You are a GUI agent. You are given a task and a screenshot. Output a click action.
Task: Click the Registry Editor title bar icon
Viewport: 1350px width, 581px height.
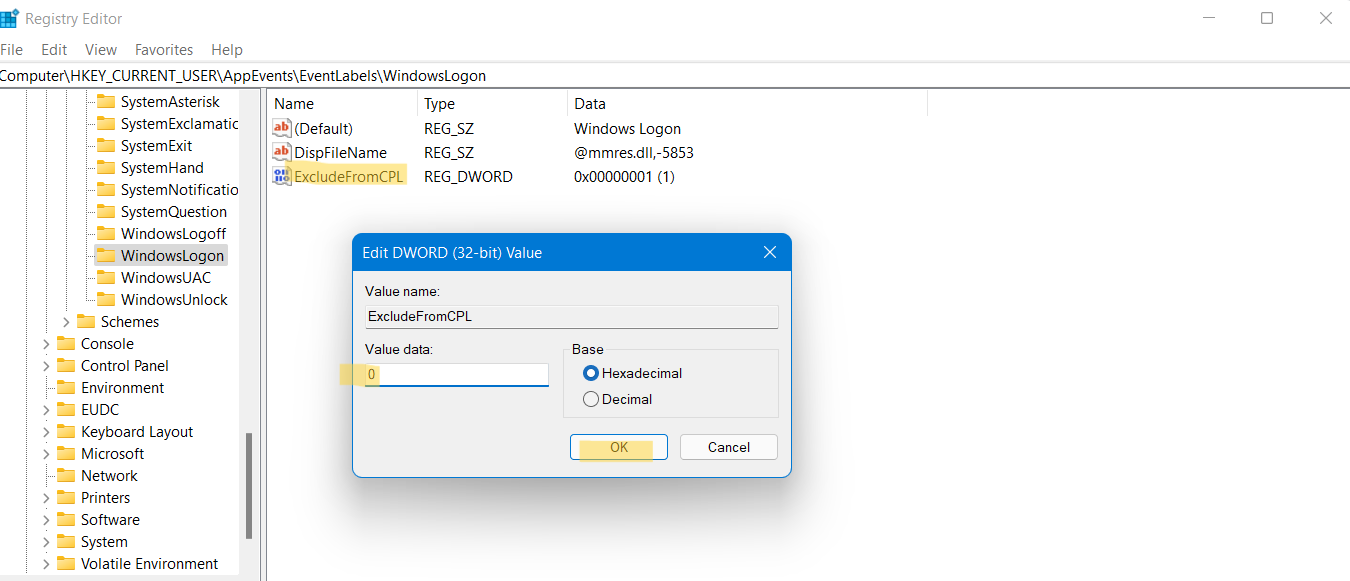point(10,17)
